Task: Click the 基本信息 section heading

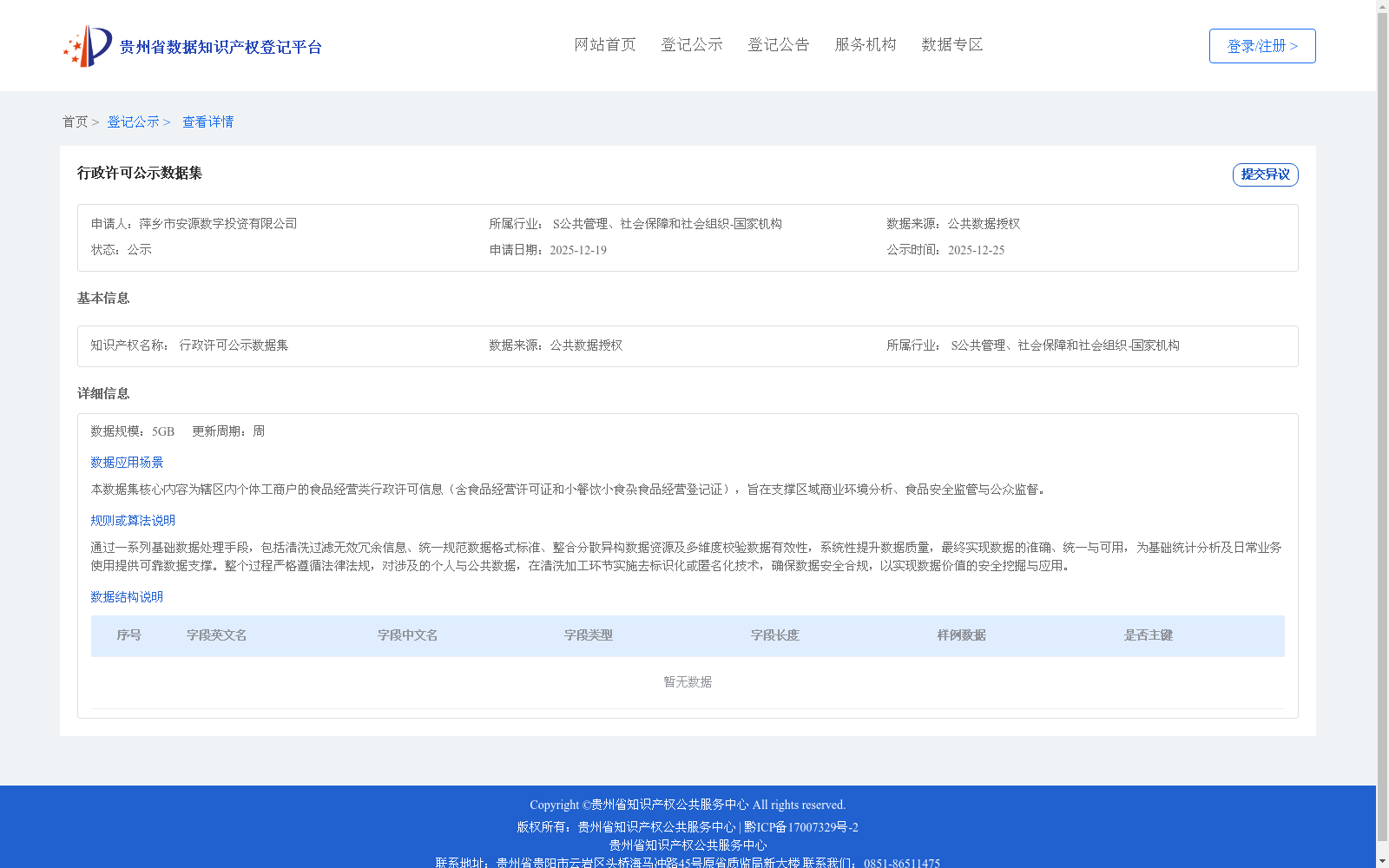Action: [103, 298]
